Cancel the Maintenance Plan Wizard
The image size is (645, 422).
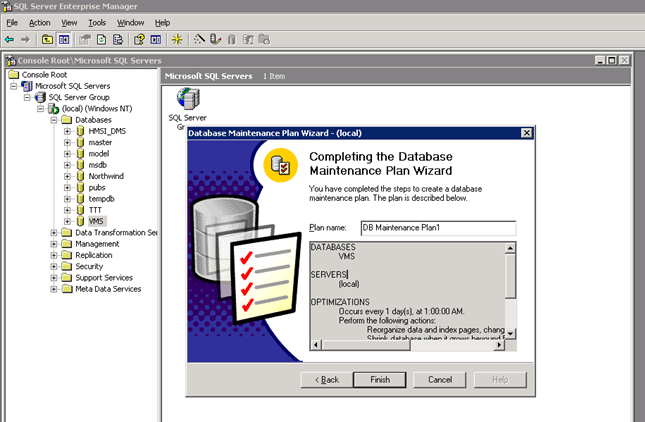[440, 380]
